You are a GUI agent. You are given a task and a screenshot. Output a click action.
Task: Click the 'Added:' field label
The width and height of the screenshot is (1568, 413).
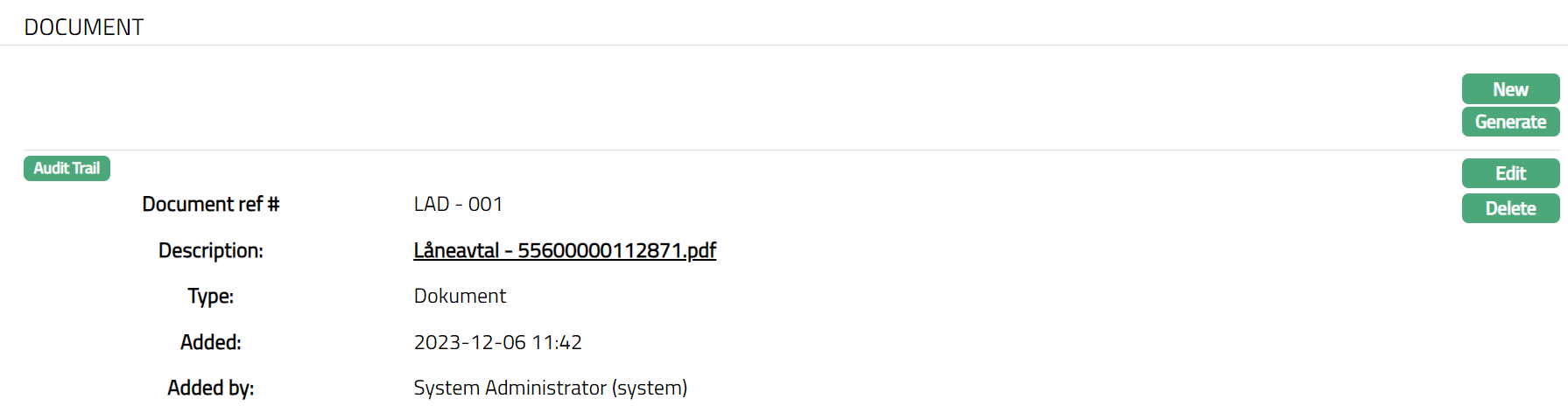pos(210,342)
